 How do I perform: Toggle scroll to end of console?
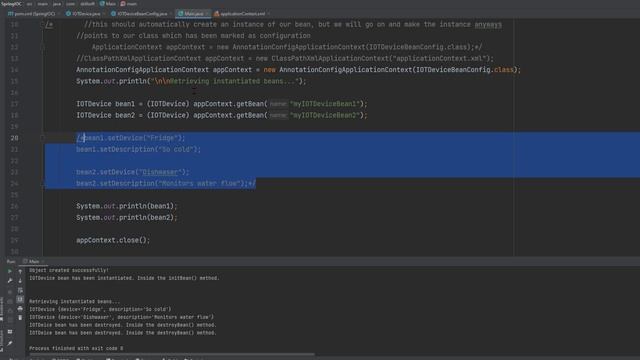(20, 299)
